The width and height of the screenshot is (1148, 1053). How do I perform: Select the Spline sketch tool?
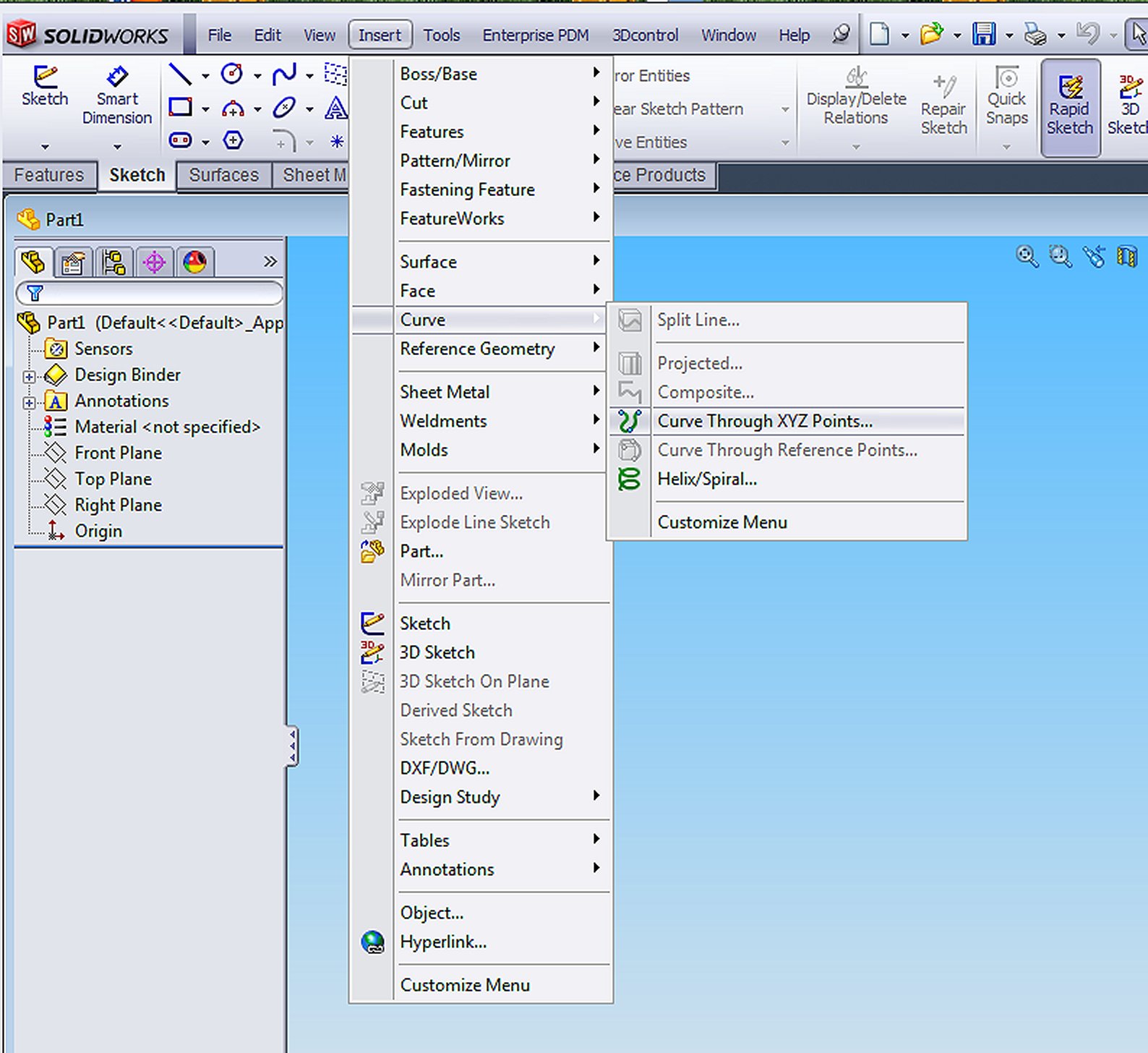coord(284,74)
